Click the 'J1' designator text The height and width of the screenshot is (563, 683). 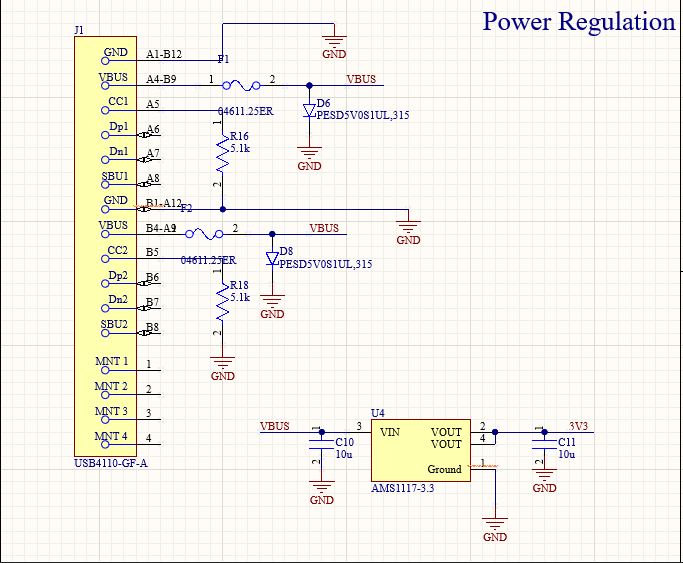79,30
